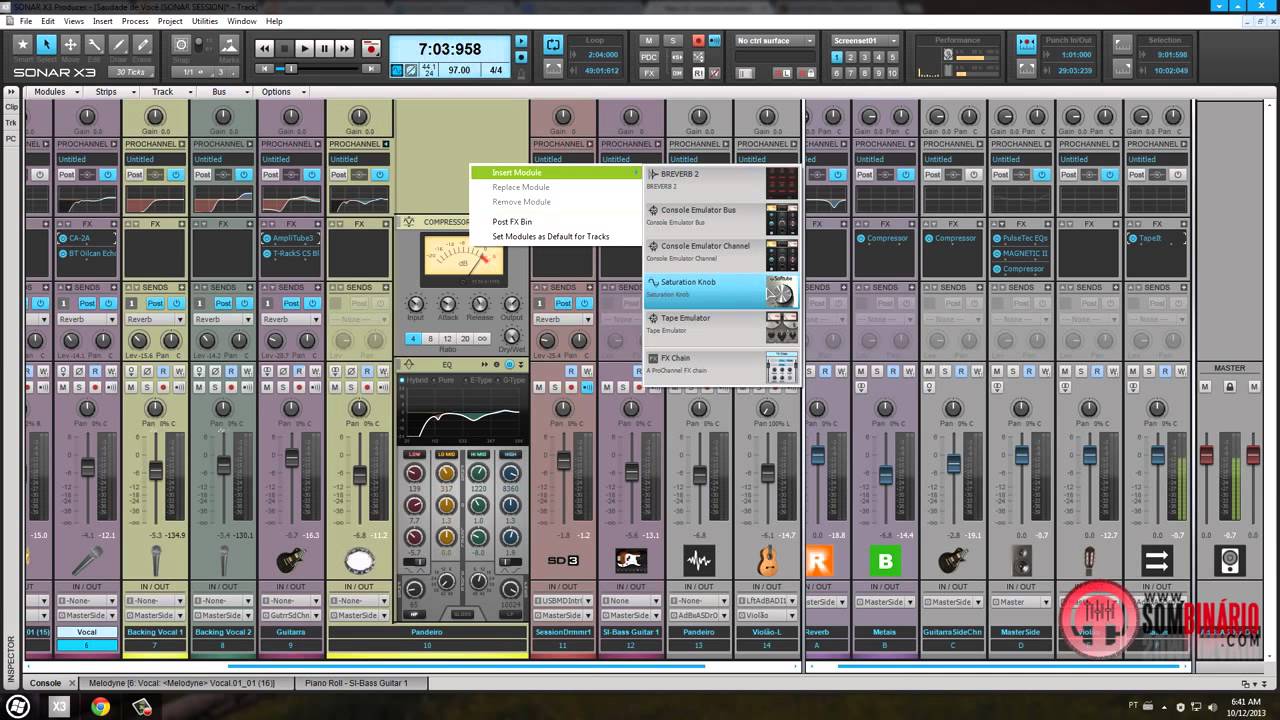Open the Strips dropdown menu
The width and height of the screenshot is (1280, 720).
coord(111,92)
